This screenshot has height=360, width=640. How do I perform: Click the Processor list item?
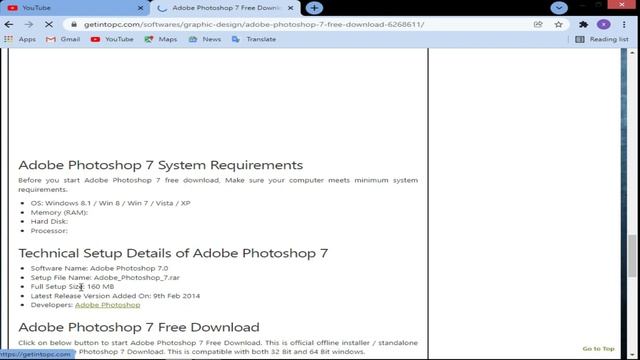point(49,231)
